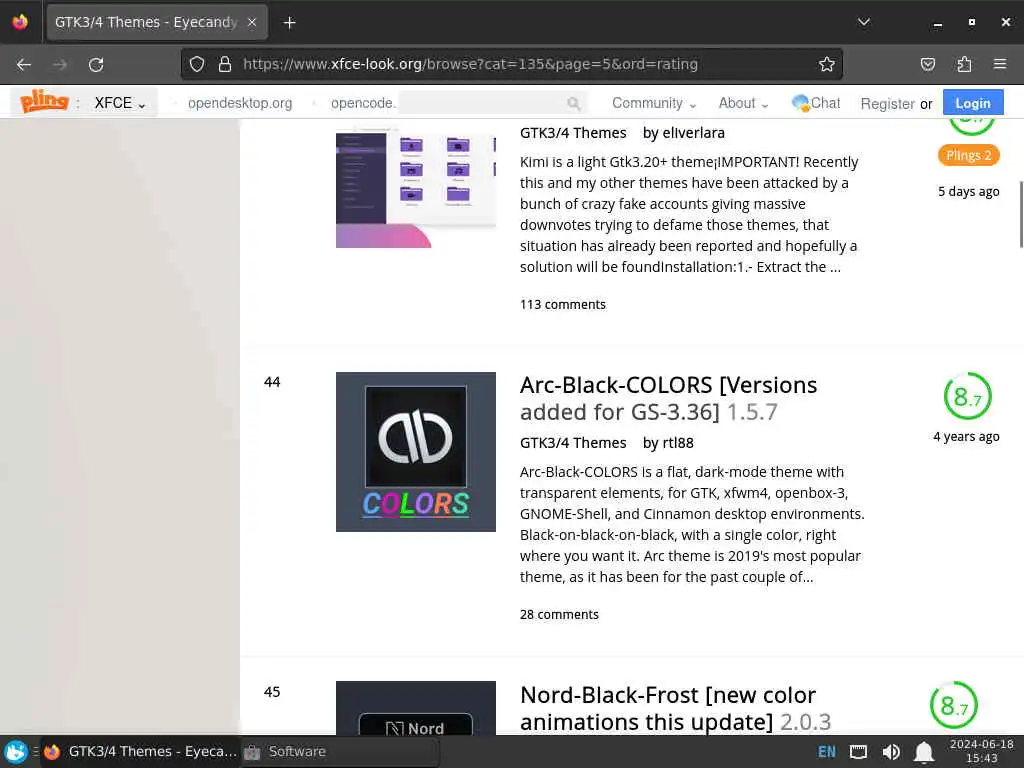Open the Firefox extensions menu
1024x768 pixels.
(964, 64)
